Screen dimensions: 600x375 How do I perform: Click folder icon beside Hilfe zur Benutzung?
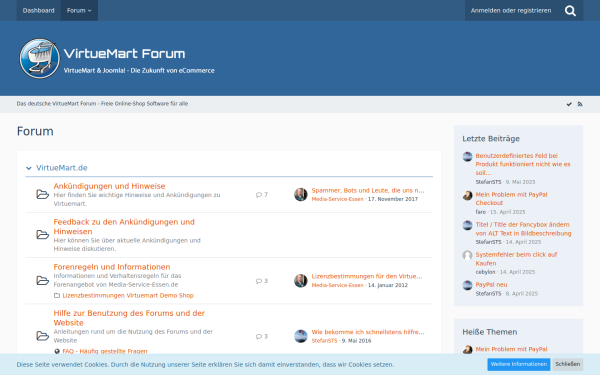pos(42,336)
